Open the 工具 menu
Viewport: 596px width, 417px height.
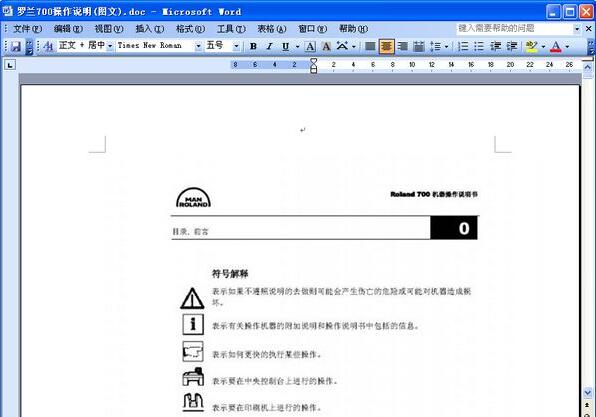pyautogui.click(x=231, y=29)
